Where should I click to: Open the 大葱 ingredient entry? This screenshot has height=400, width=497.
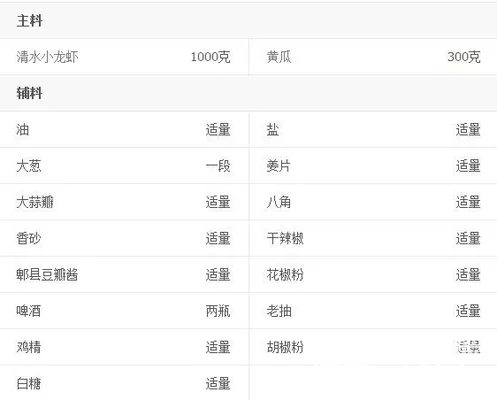coord(29,166)
